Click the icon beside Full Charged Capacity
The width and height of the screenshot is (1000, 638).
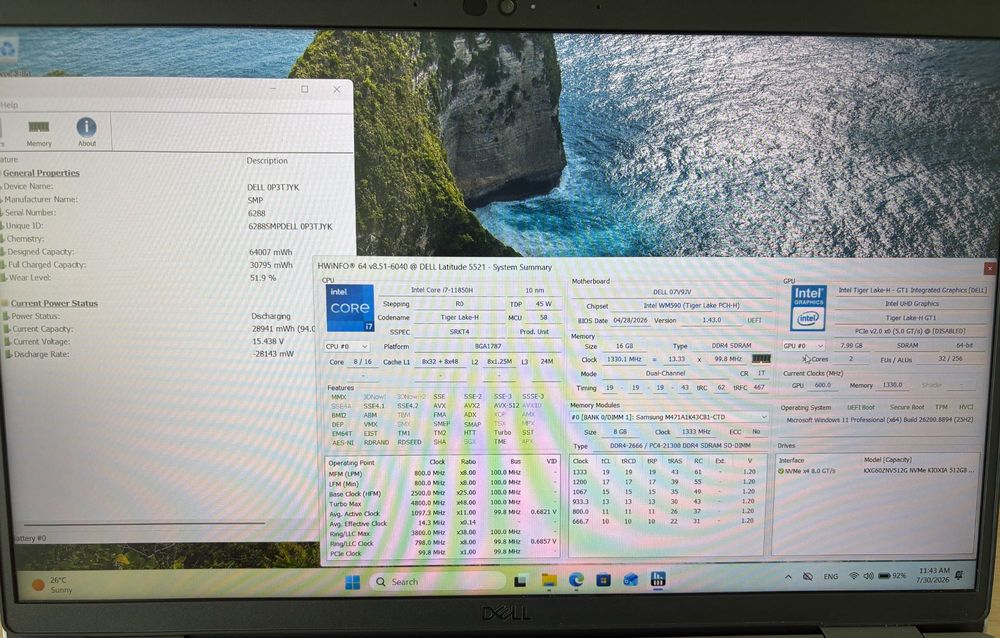pyautogui.click(x=4, y=265)
